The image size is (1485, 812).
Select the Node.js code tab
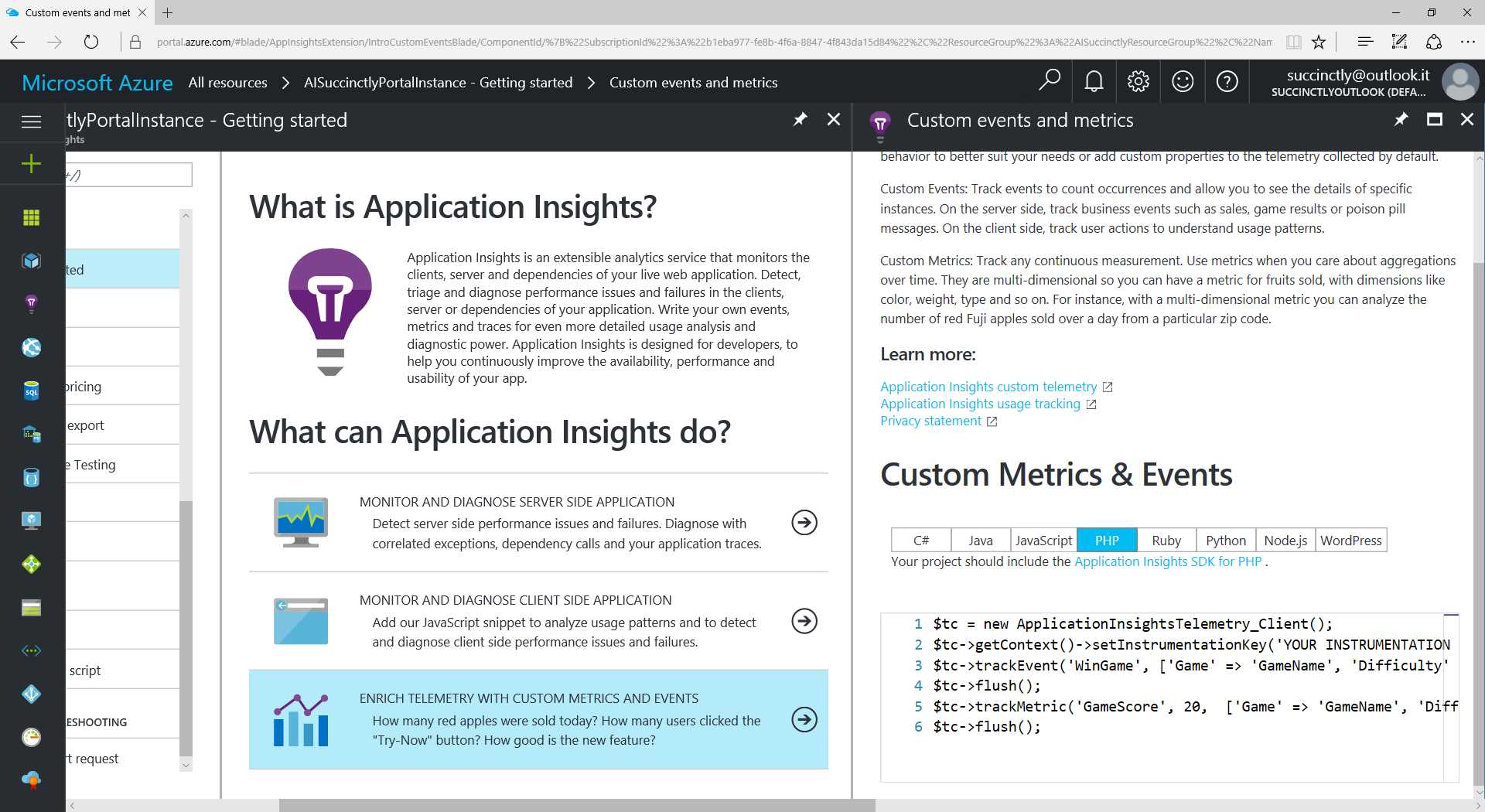click(1285, 541)
